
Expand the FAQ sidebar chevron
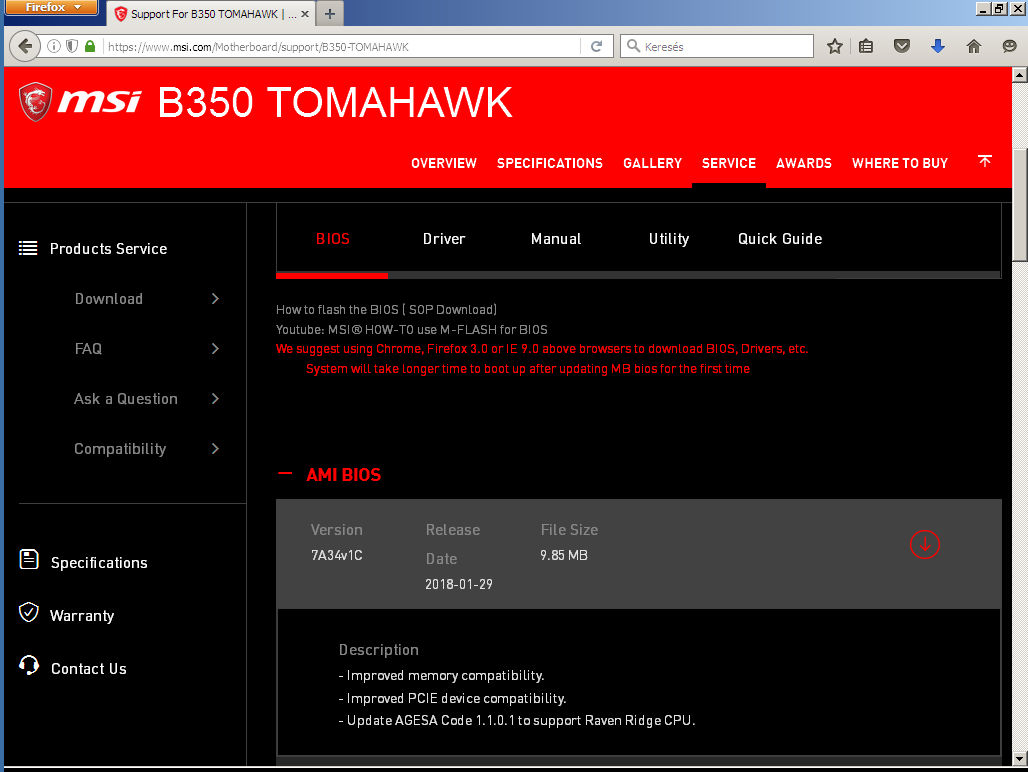point(215,349)
